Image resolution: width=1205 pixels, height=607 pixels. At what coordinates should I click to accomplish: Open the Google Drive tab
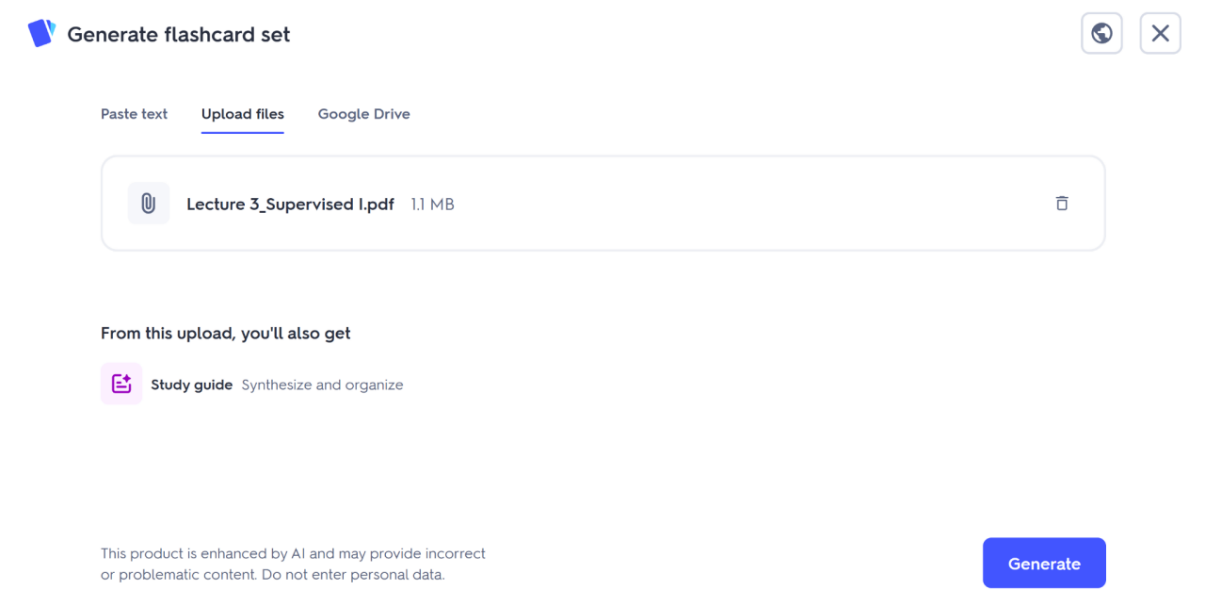[364, 114]
